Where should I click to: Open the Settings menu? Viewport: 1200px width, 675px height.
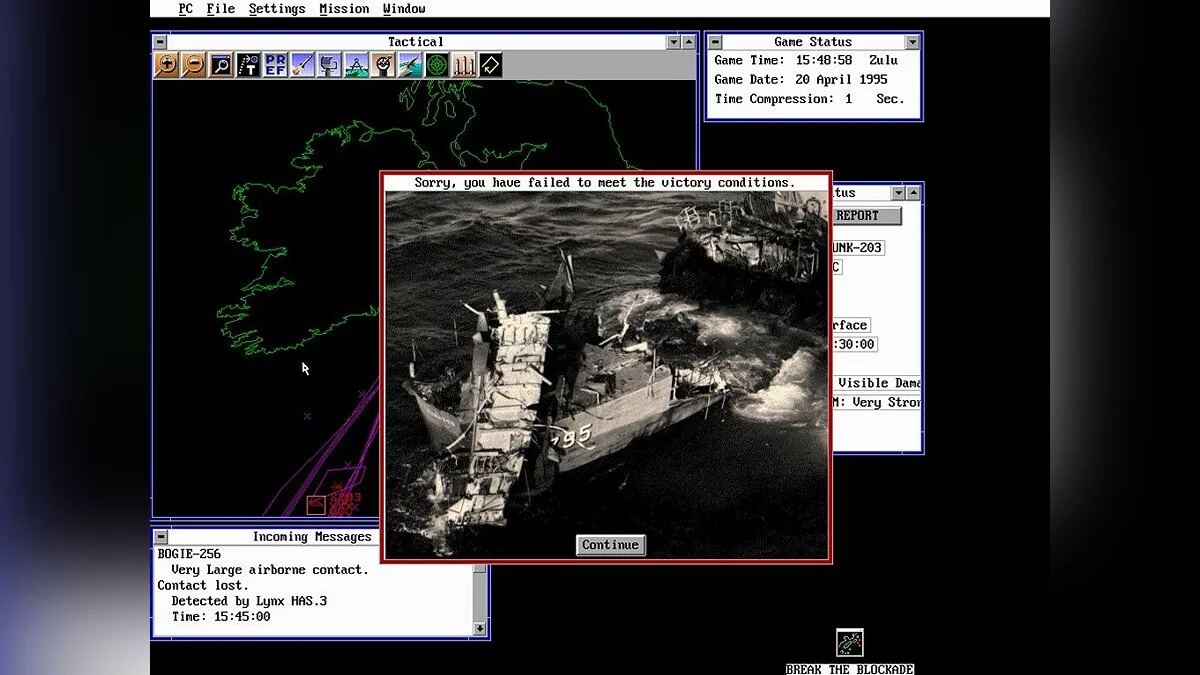pos(277,8)
